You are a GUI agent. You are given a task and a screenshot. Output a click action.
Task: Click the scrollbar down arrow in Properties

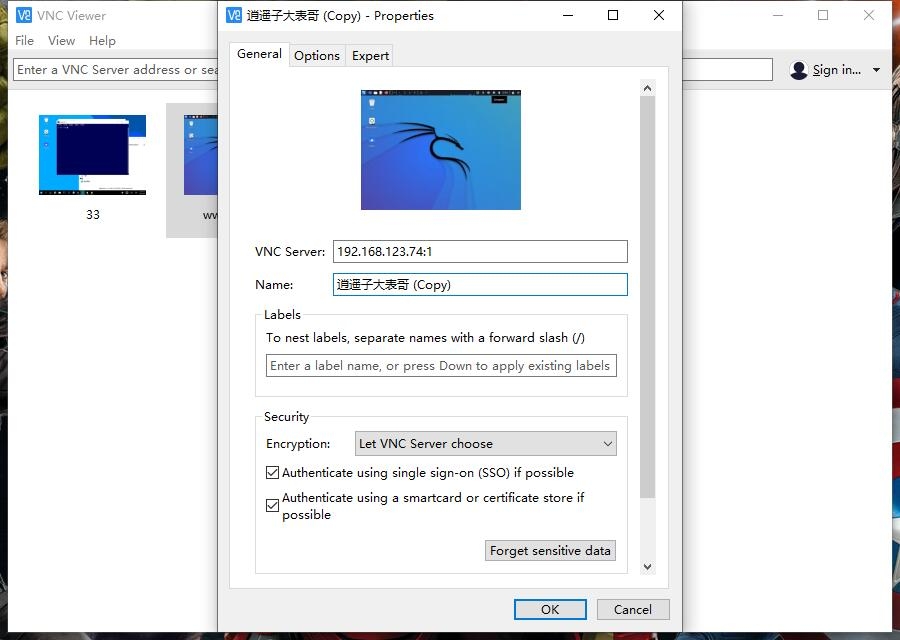tap(647, 567)
